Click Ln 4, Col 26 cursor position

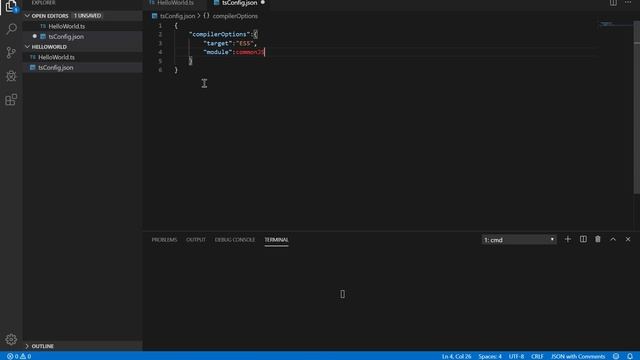[x=456, y=356]
